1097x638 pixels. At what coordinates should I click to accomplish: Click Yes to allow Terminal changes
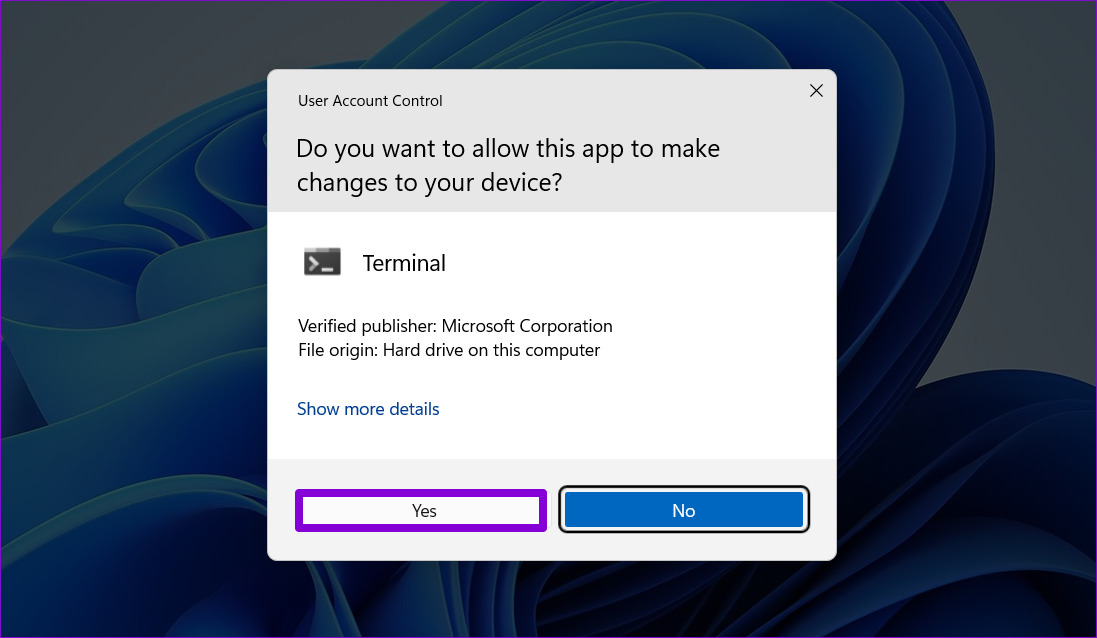pos(422,511)
